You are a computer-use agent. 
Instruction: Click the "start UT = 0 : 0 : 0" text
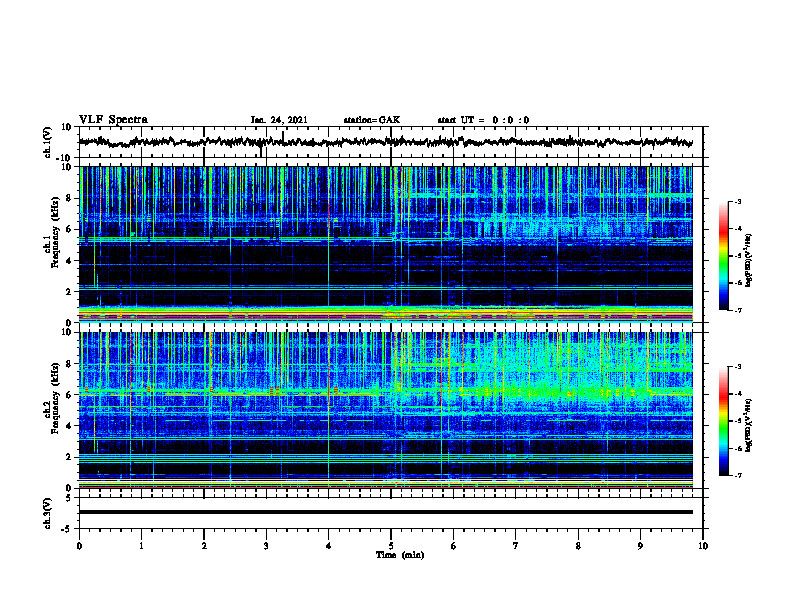pyautogui.click(x=483, y=120)
